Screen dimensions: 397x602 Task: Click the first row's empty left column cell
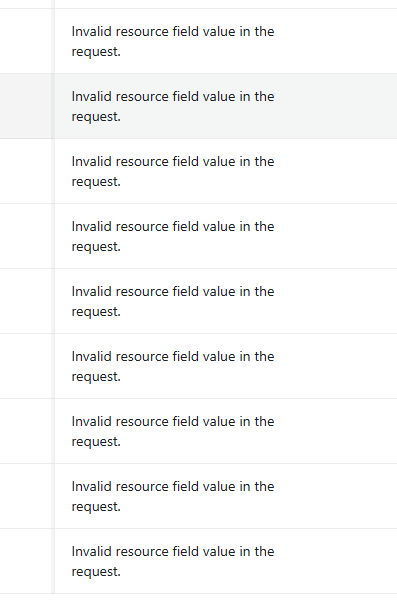pos(26,41)
